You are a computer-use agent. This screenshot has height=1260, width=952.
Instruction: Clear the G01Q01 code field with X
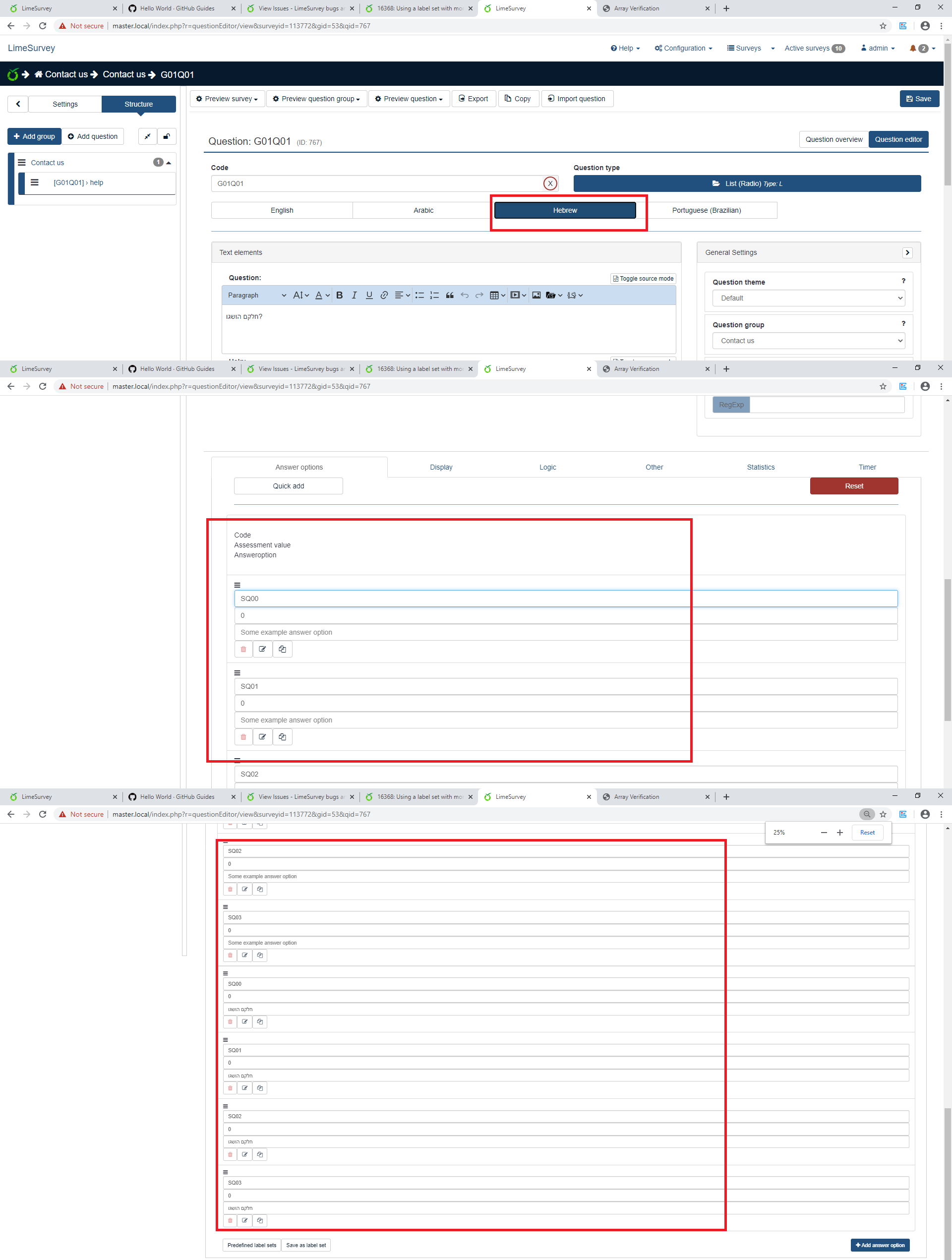click(x=550, y=183)
